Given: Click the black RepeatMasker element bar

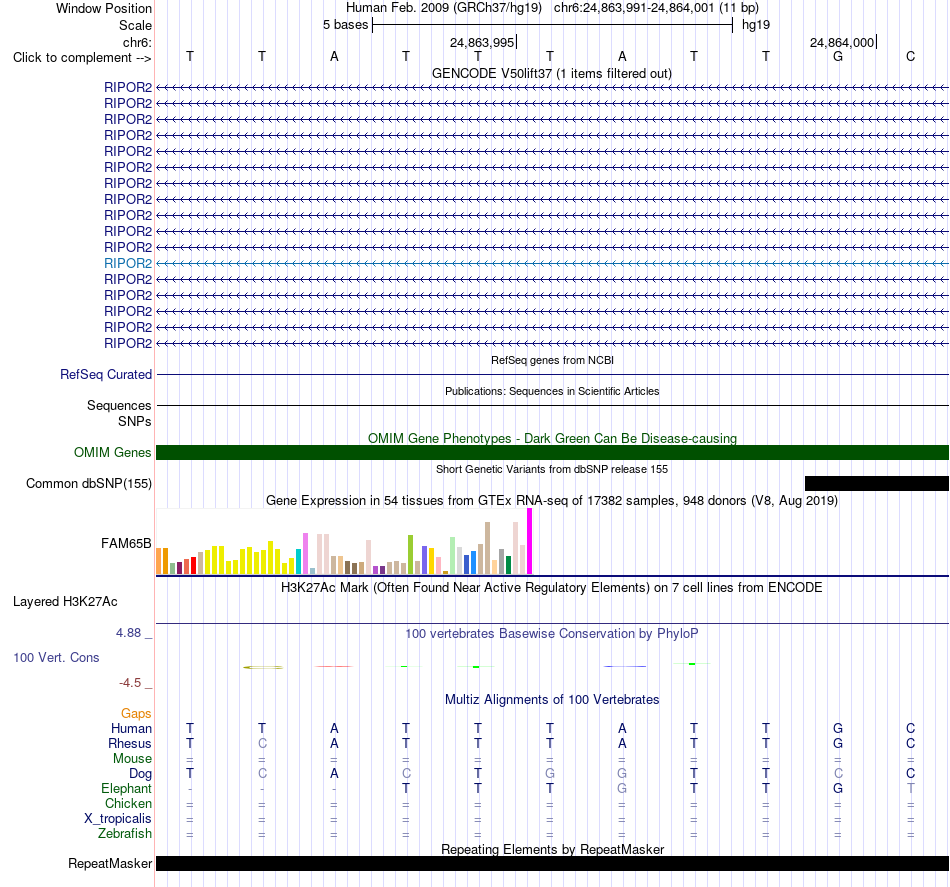Looking at the screenshot, I should coord(552,863).
